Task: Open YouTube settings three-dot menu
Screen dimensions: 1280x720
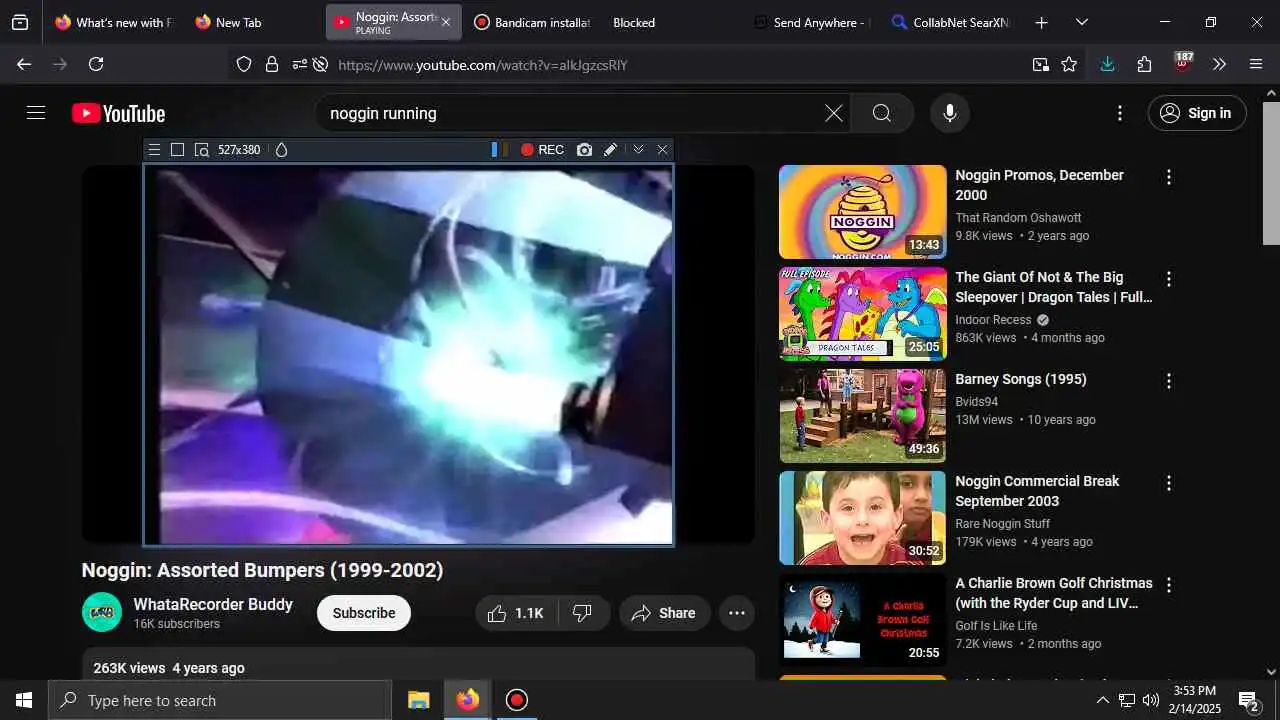Action: (x=1120, y=113)
